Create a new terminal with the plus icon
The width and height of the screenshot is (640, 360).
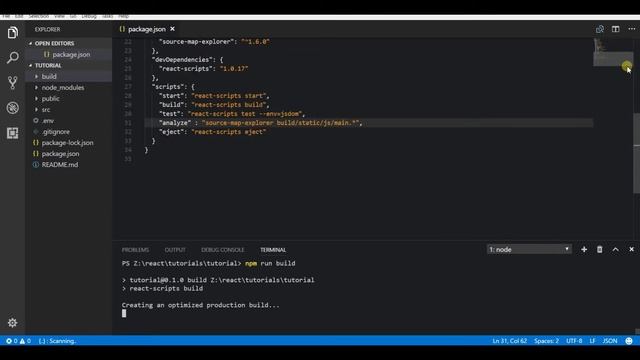584,249
